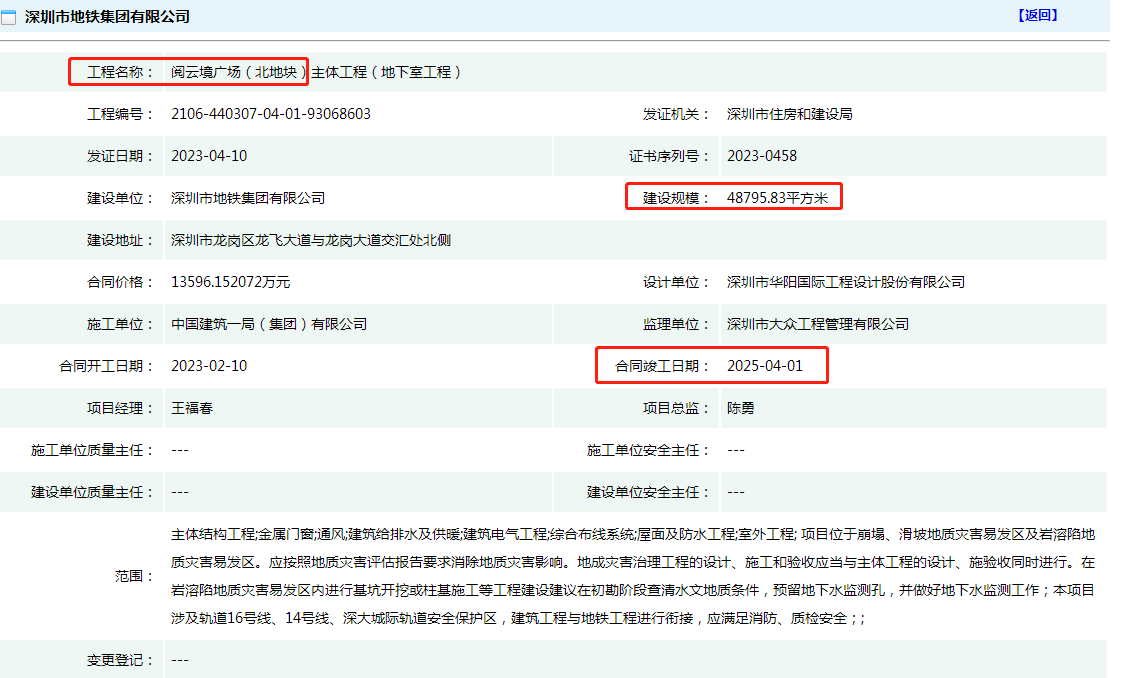Click the page title 深圳市地铁集团有限公司

pyautogui.click(x=107, y=17)
